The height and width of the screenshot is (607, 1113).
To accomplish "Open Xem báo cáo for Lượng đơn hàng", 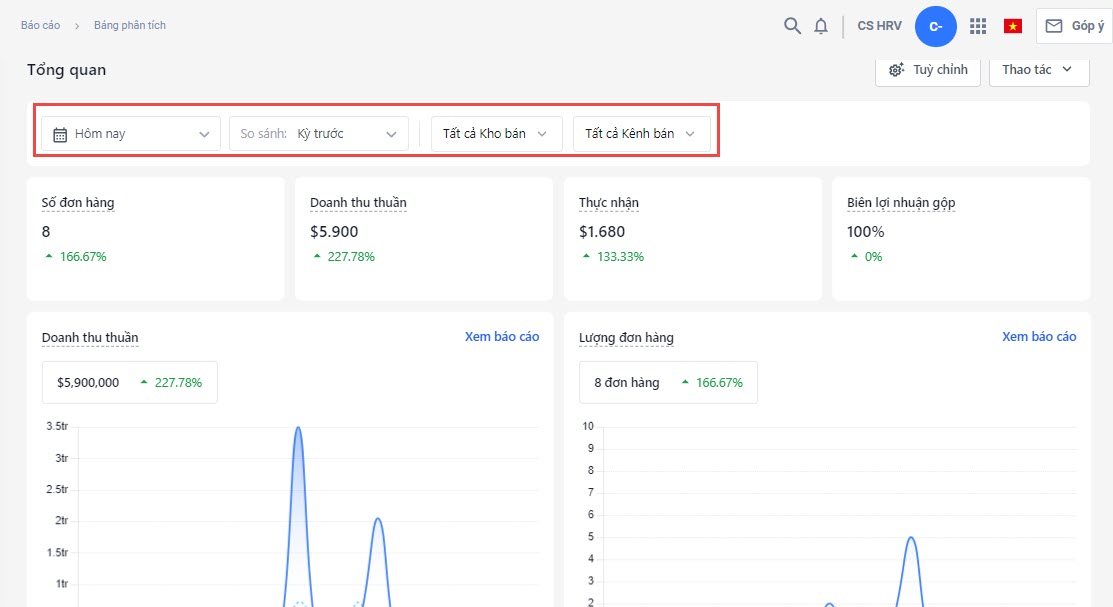I will pos(1039,337).
